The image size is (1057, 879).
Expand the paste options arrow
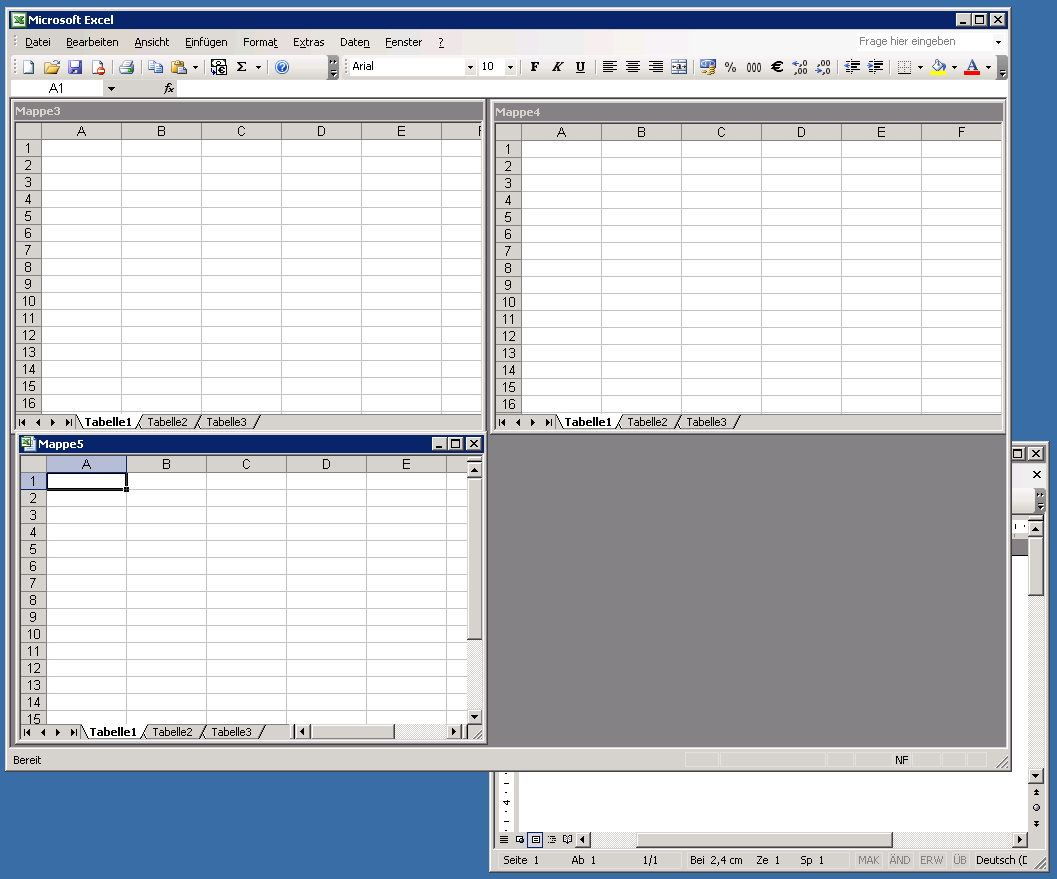(x=195, y=67)
